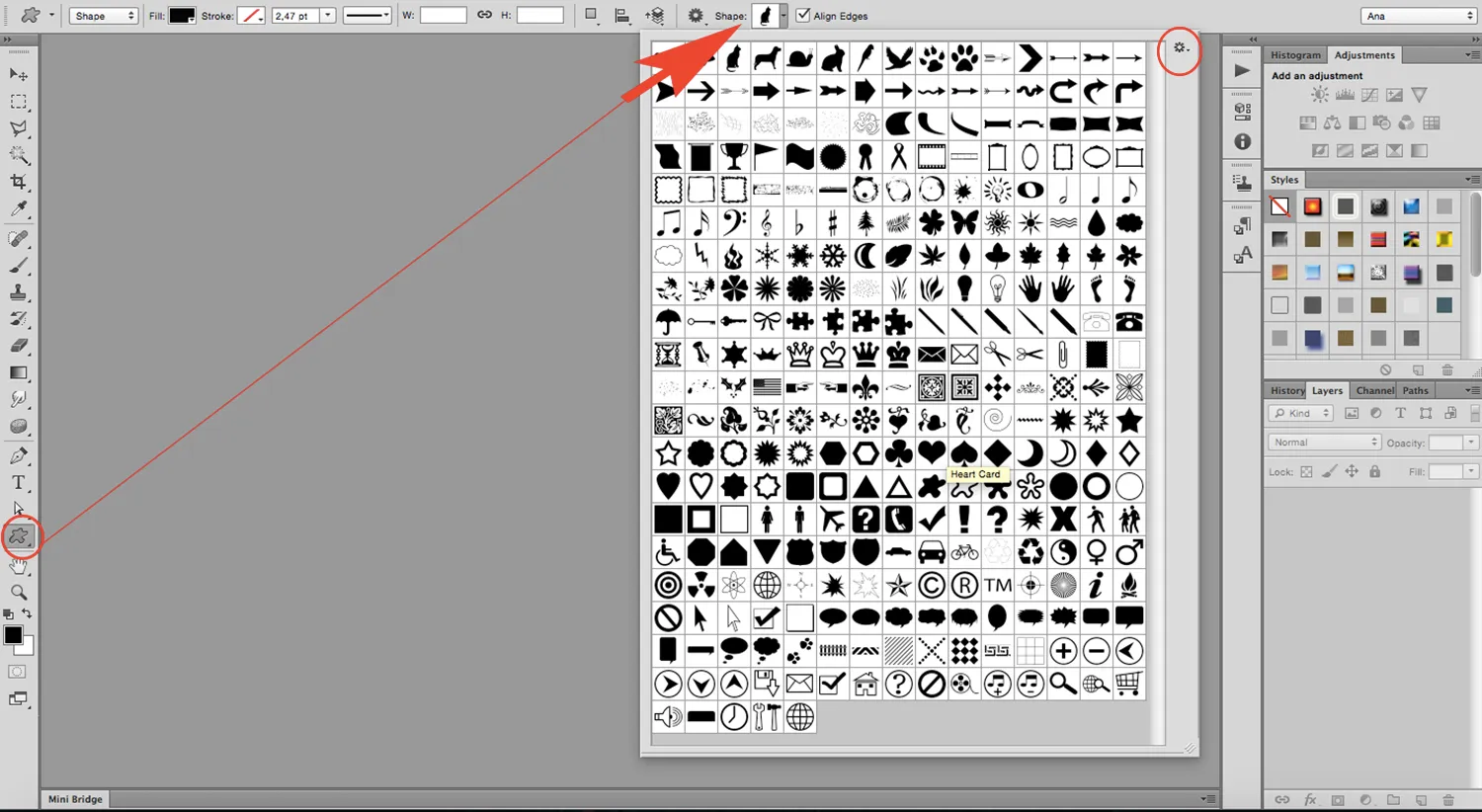
Task: Toggle the Align Edges checkbox
Action: (803, 15)
